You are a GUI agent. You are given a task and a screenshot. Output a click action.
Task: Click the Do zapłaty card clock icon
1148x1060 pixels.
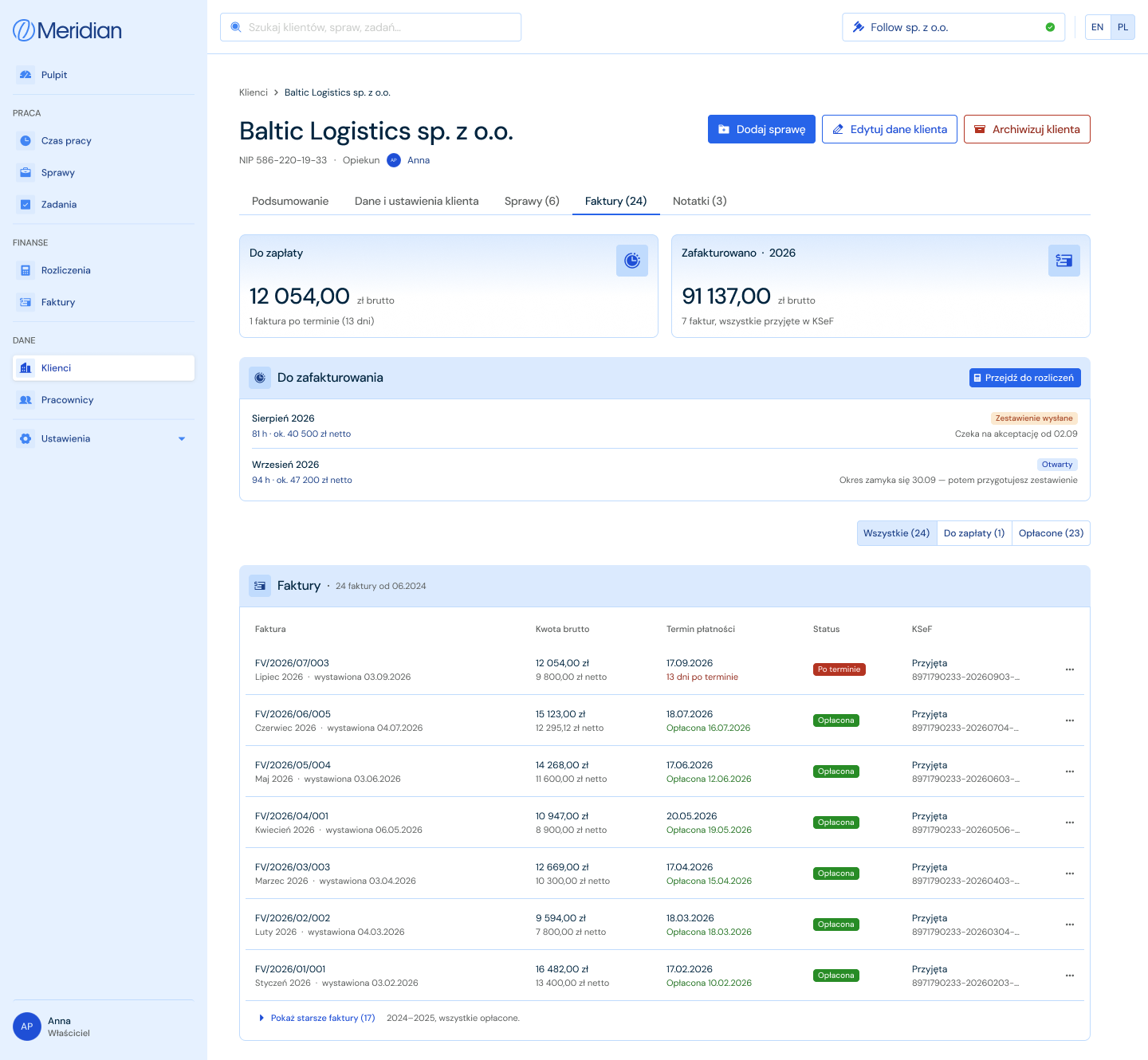tap(632, 261)
